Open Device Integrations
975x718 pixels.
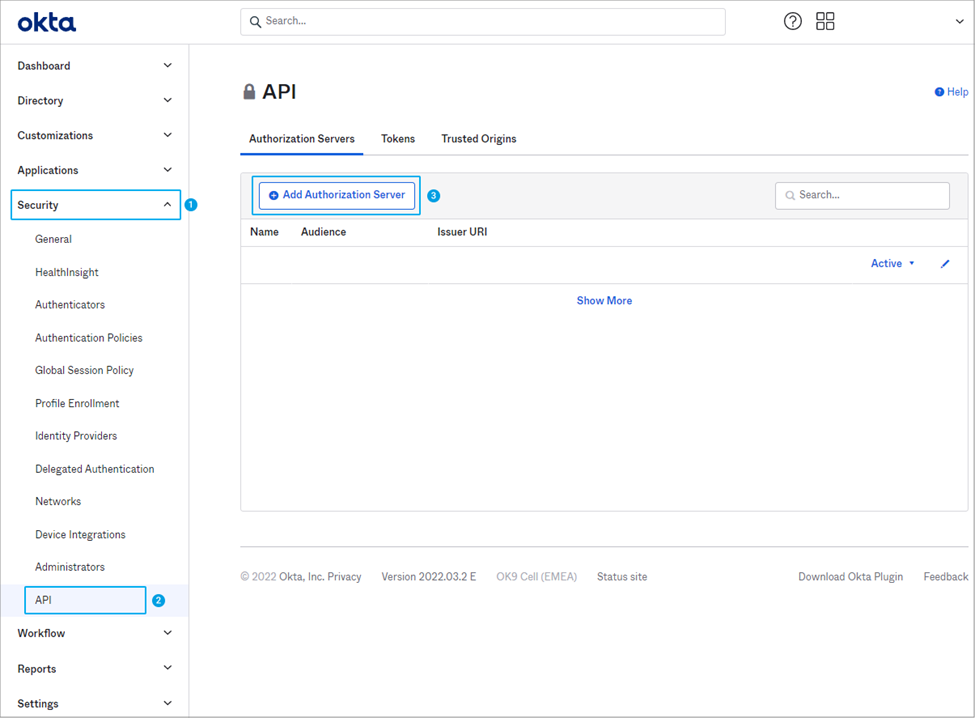click(80, 535)
